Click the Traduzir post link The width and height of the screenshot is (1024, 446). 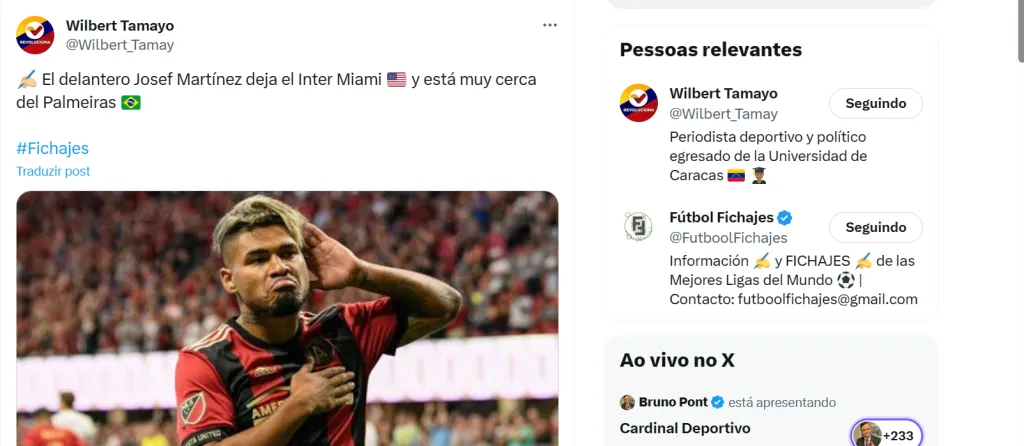tap(53, 171)
